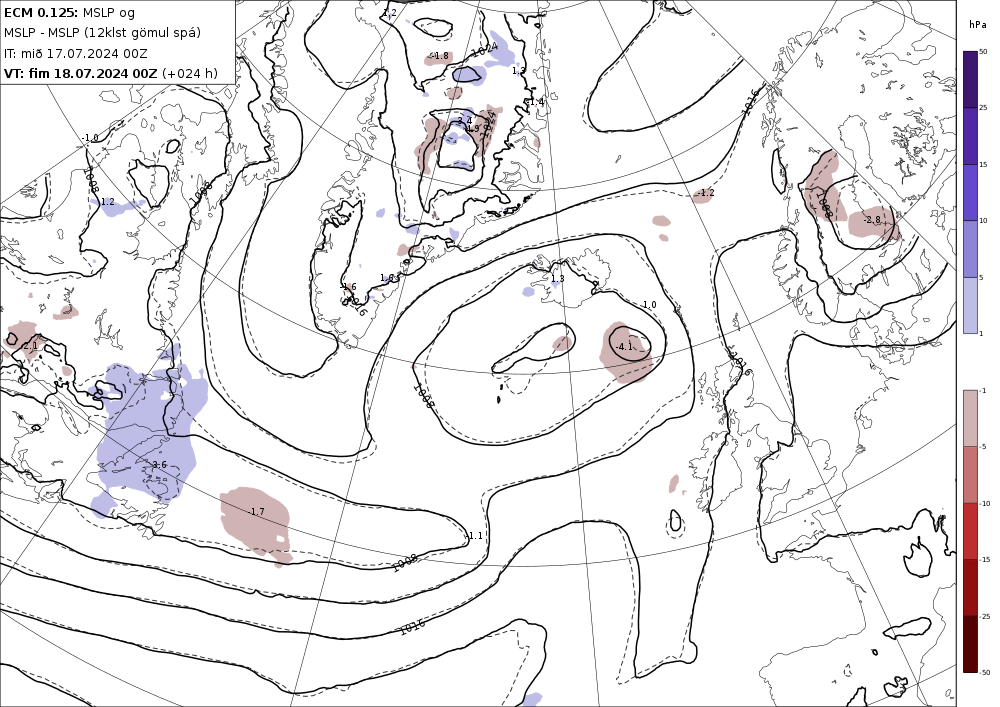Click the red -10 to -15 legend segment
Screen dimensions: 1000x707
[970, 531]
